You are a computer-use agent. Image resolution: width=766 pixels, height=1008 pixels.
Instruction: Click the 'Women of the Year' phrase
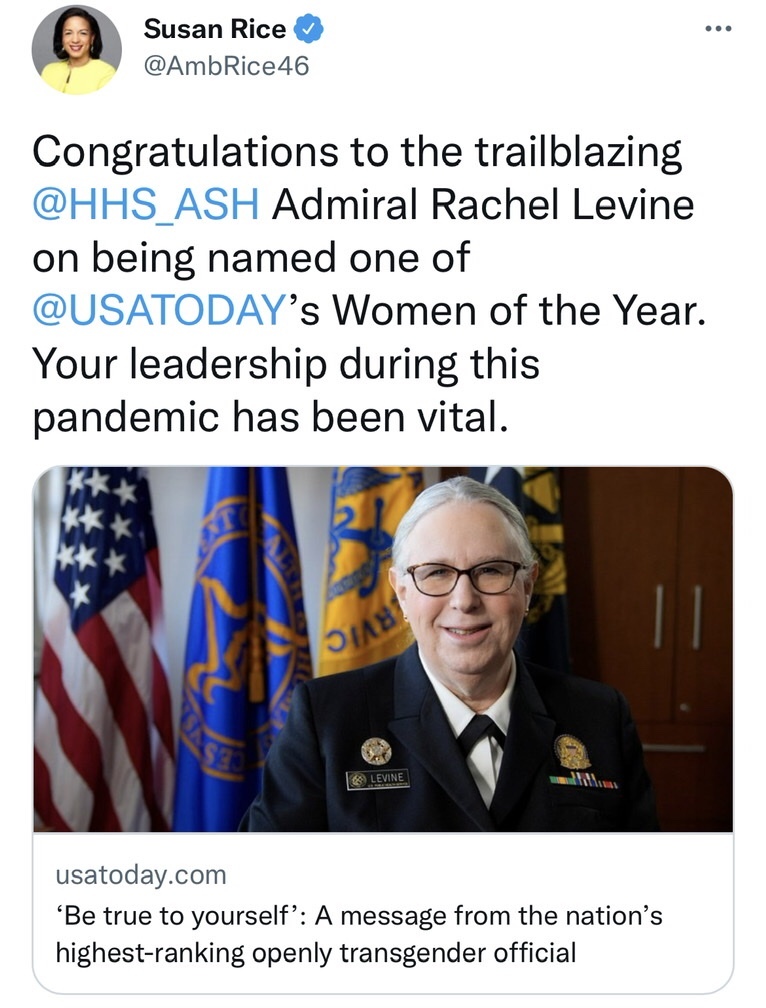click(x=518, y=309)
